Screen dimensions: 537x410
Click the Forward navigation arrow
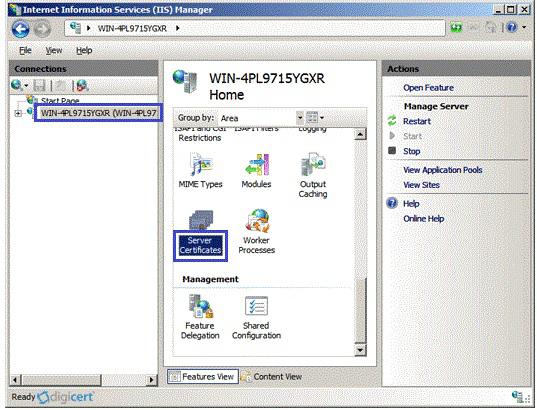coord(42,29)
